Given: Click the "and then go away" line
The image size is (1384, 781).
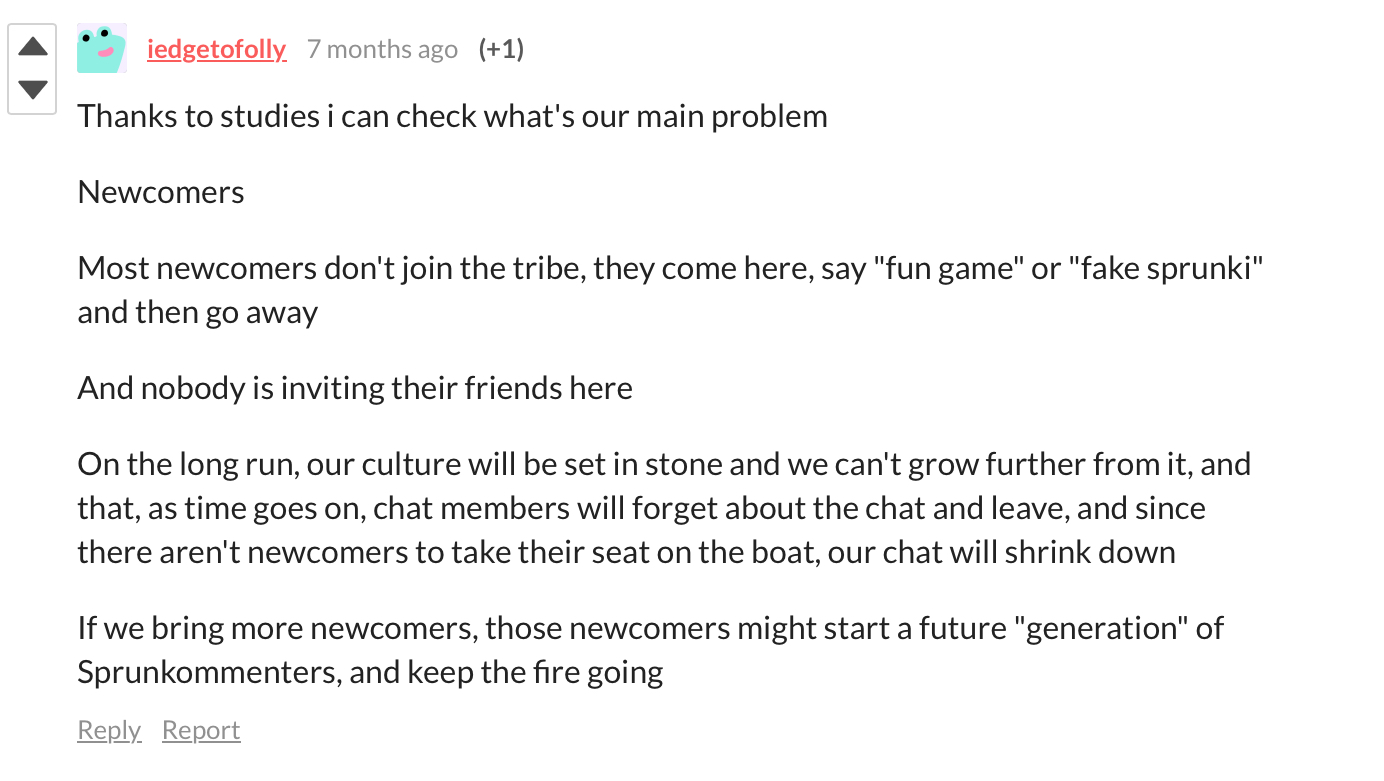Looking at the screenshot, I should coord(198,312).
